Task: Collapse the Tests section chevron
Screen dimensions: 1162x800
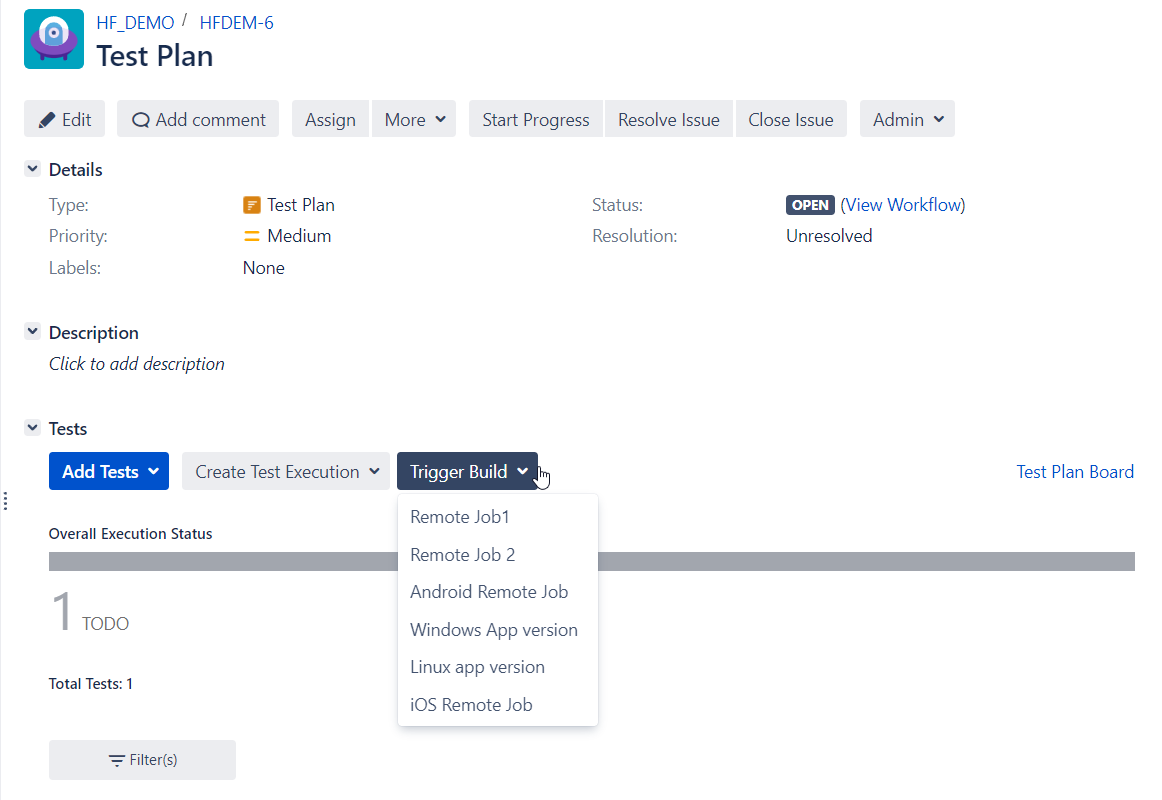Action: (x=33, y=427)
